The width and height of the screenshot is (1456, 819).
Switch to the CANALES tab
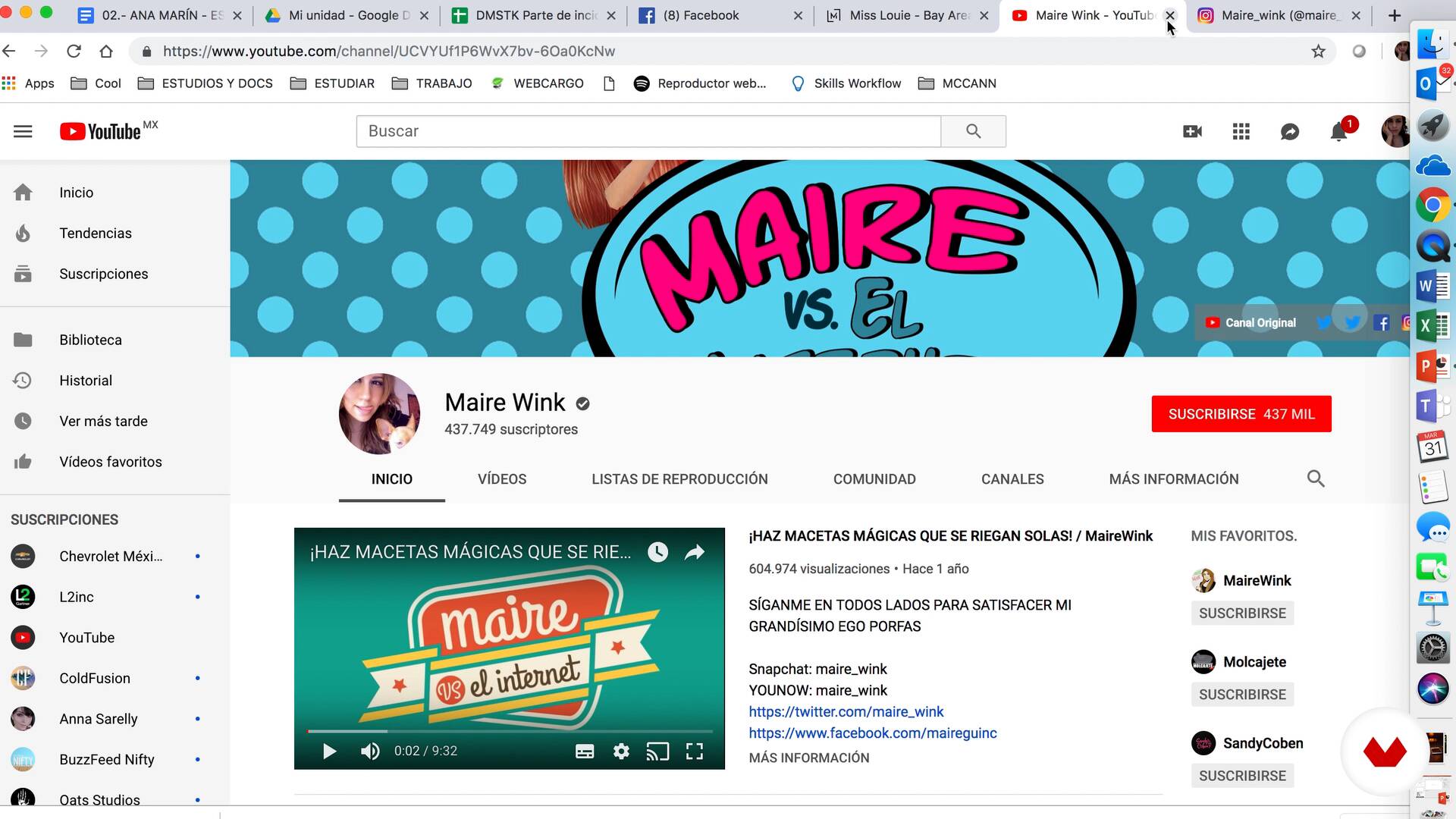pos(1012,479)
